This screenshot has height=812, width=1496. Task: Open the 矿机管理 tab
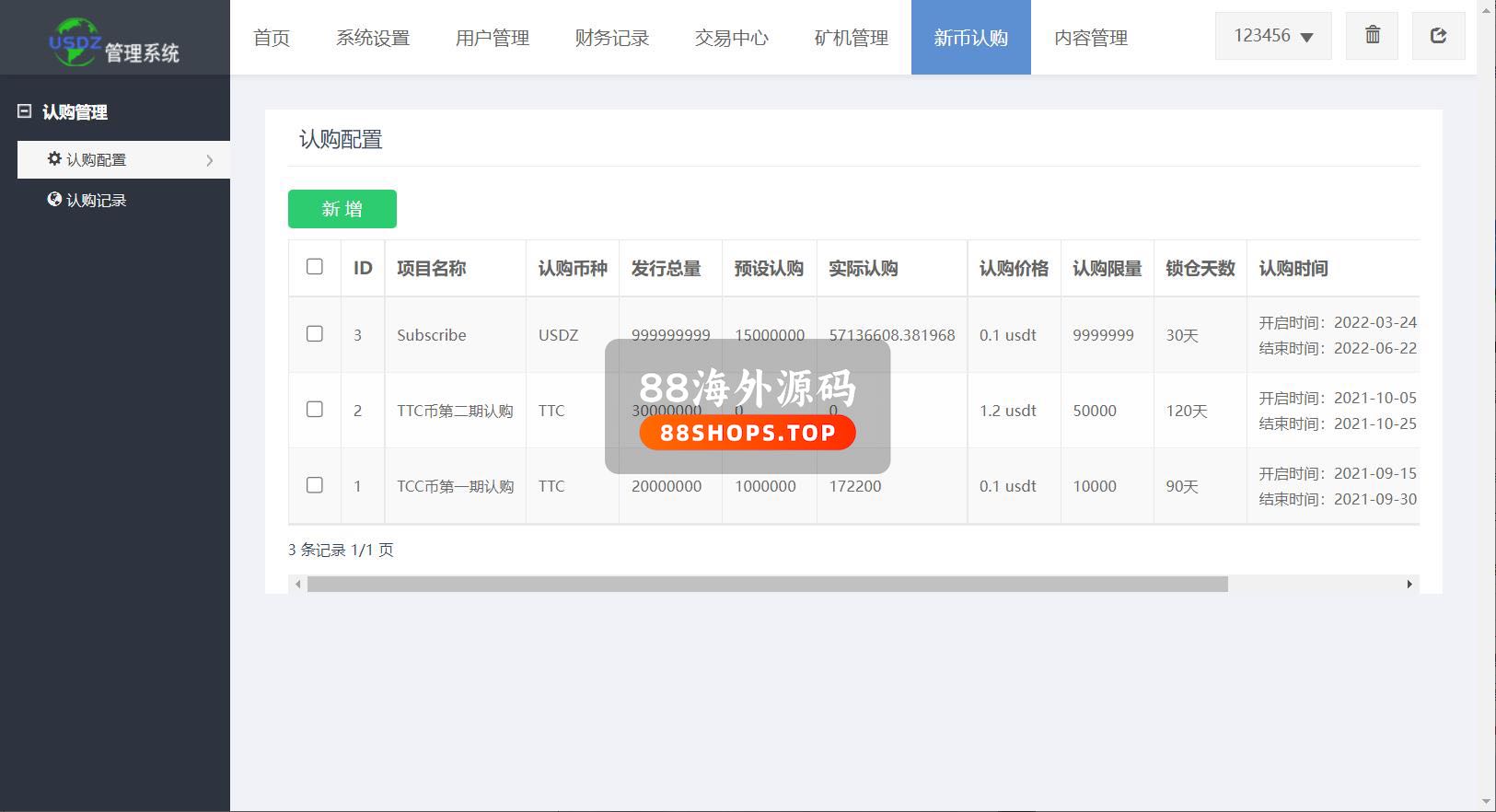[851, 38]
